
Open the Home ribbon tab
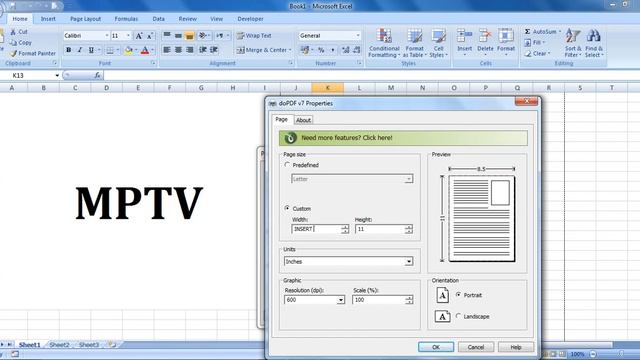pos(20,19)
